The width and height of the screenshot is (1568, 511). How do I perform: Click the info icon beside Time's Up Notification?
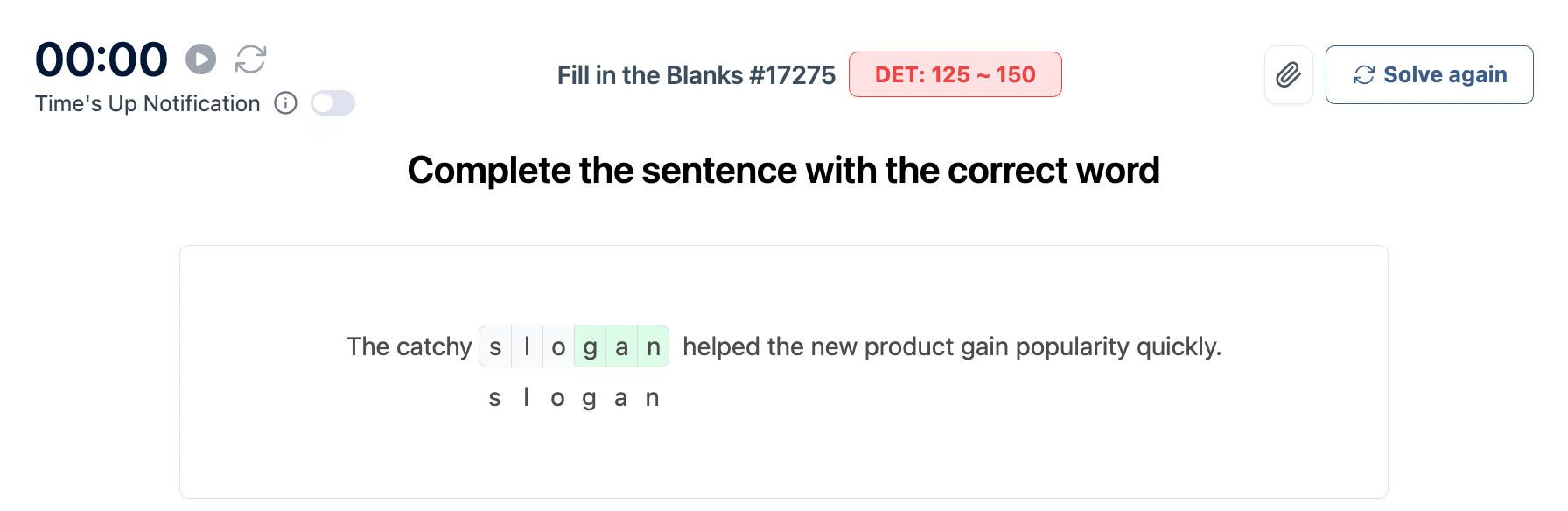[x=285, y=103]
